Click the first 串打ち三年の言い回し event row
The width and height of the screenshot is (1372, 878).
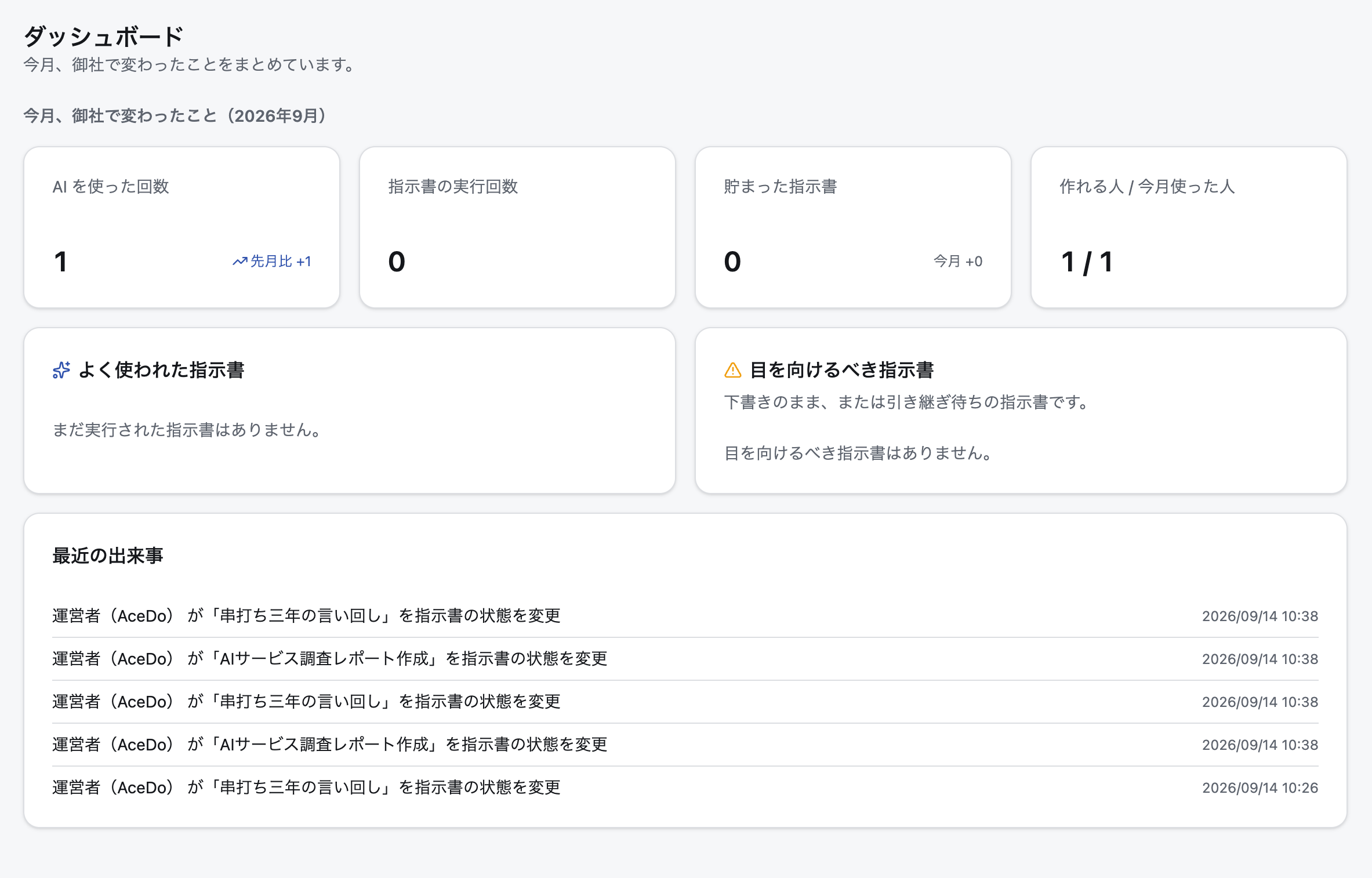[x=685, y=616]
